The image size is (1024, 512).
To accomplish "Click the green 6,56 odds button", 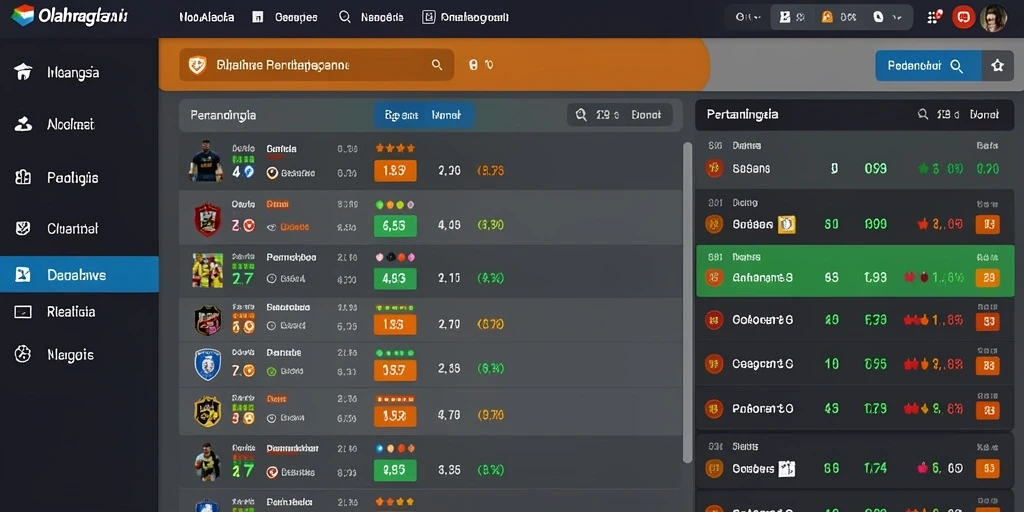I will [395, 225].
